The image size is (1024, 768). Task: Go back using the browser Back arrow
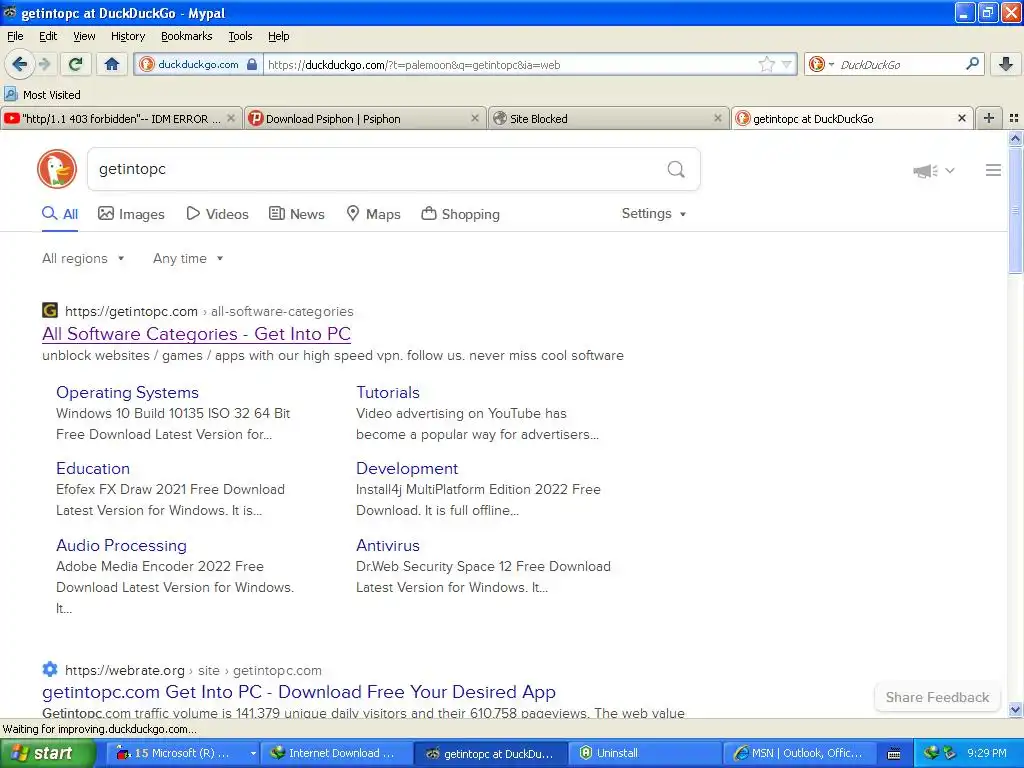pyautogui.click(x=19, y=64)
